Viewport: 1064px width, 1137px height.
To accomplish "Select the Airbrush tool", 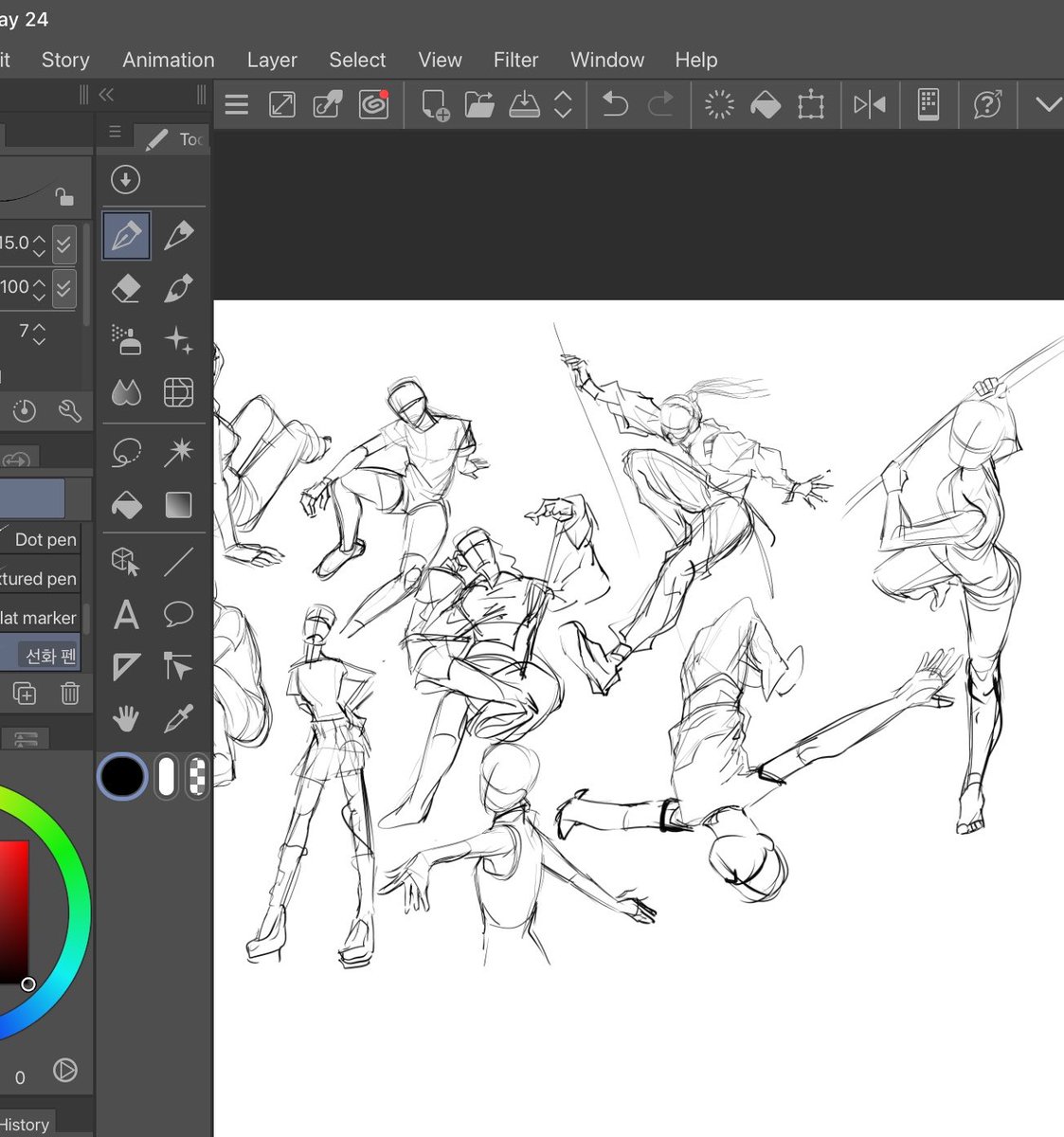I will (x=126, y=340).
